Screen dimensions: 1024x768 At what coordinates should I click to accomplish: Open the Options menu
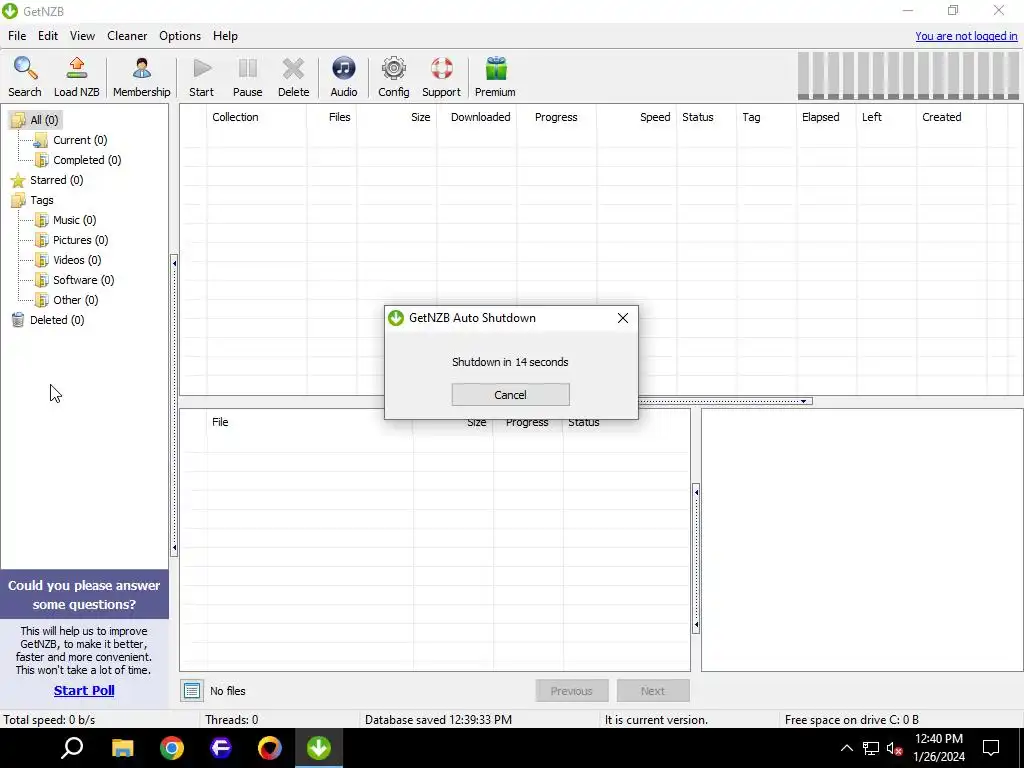[x=180, y=36]
